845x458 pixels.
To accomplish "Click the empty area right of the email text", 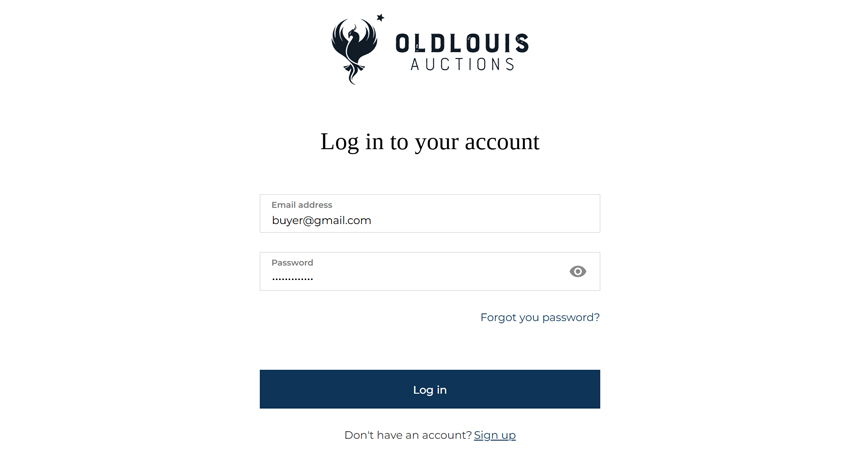I will tap(485, 220).
